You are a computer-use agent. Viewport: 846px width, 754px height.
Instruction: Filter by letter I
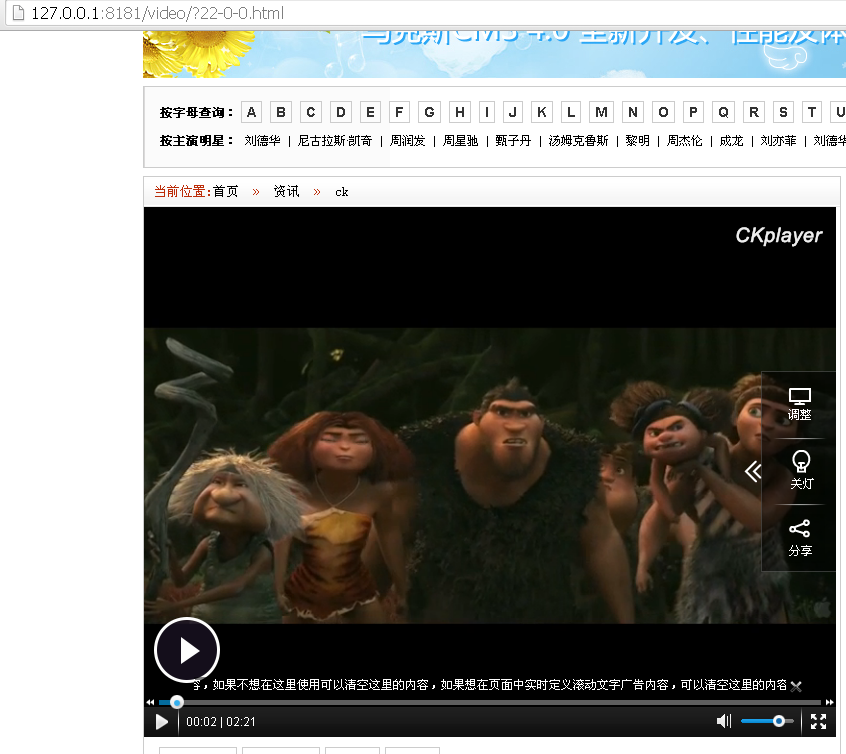tap(487, 112)
